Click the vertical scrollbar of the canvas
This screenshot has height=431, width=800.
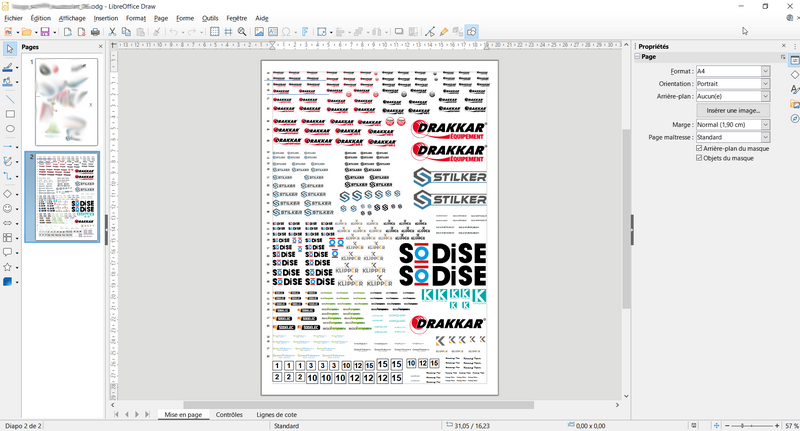626,220
